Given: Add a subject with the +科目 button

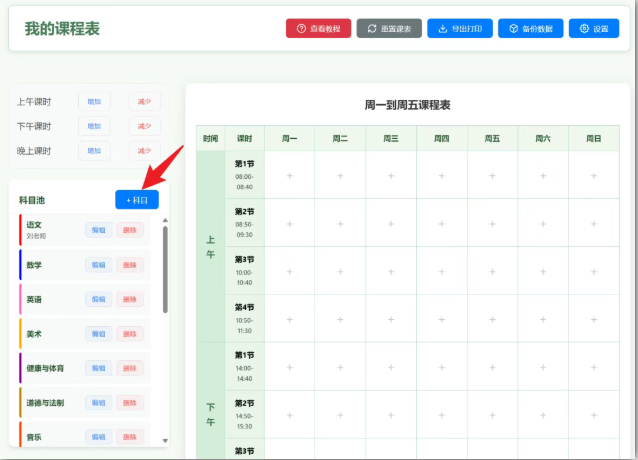Looking at the screenshot, I should point(137,200).
